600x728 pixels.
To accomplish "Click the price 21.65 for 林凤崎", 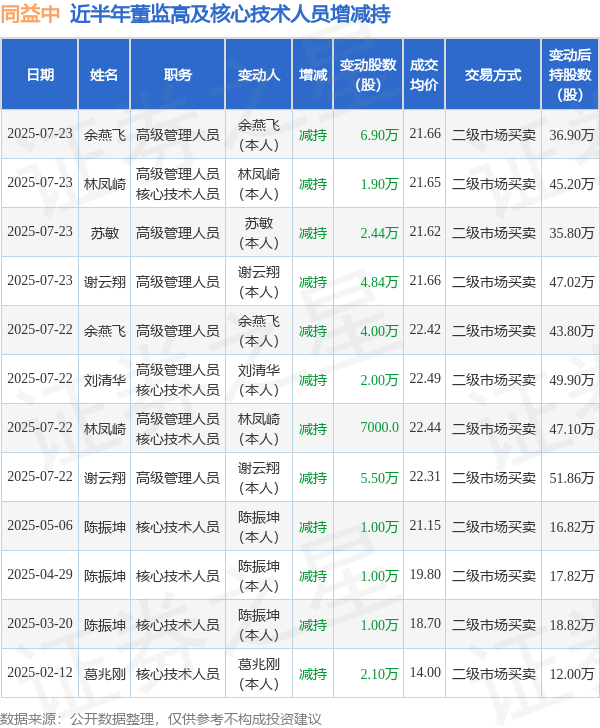I will 424,182.
